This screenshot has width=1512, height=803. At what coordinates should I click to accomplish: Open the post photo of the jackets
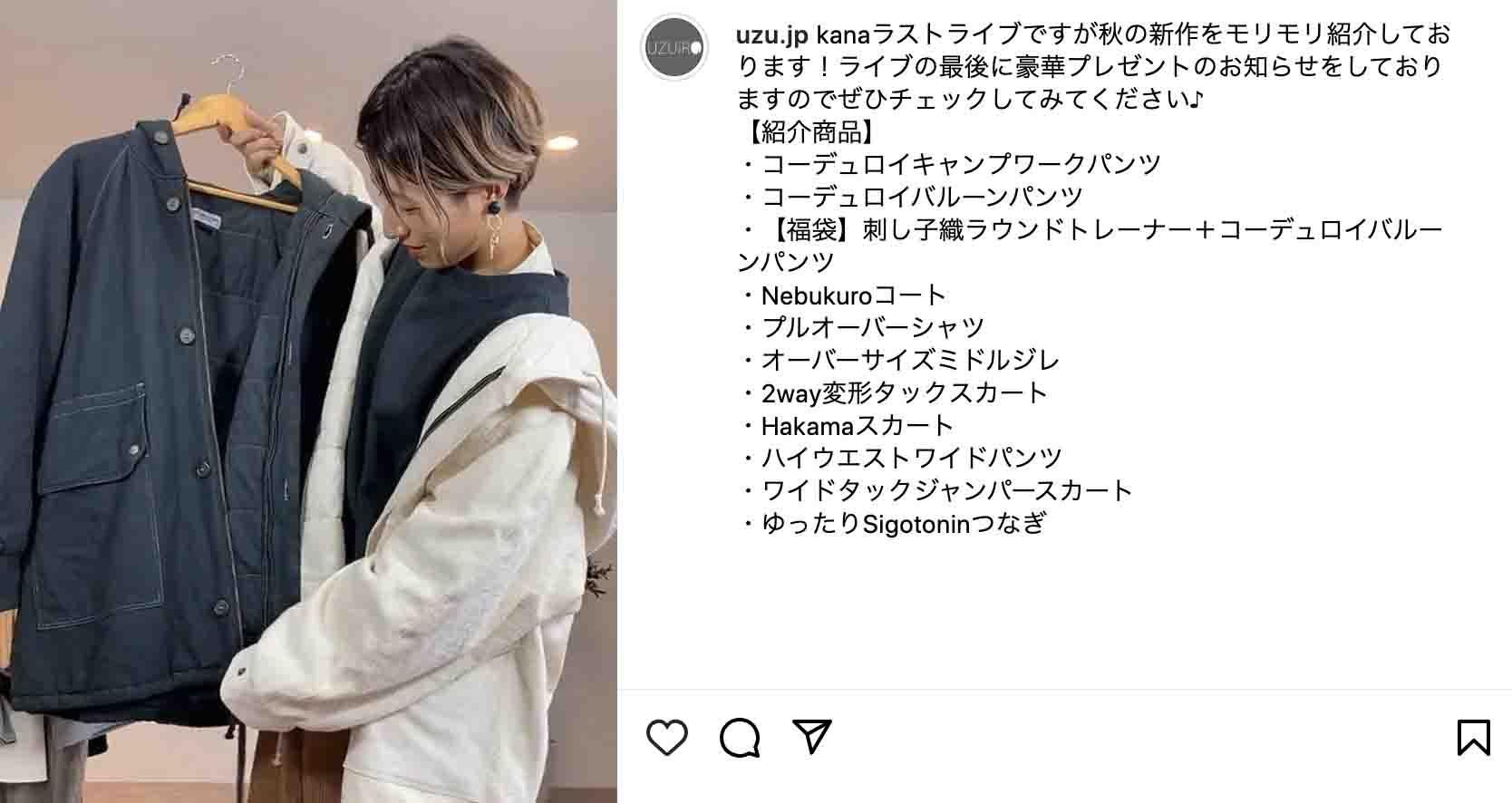click(x=308, y=401)
